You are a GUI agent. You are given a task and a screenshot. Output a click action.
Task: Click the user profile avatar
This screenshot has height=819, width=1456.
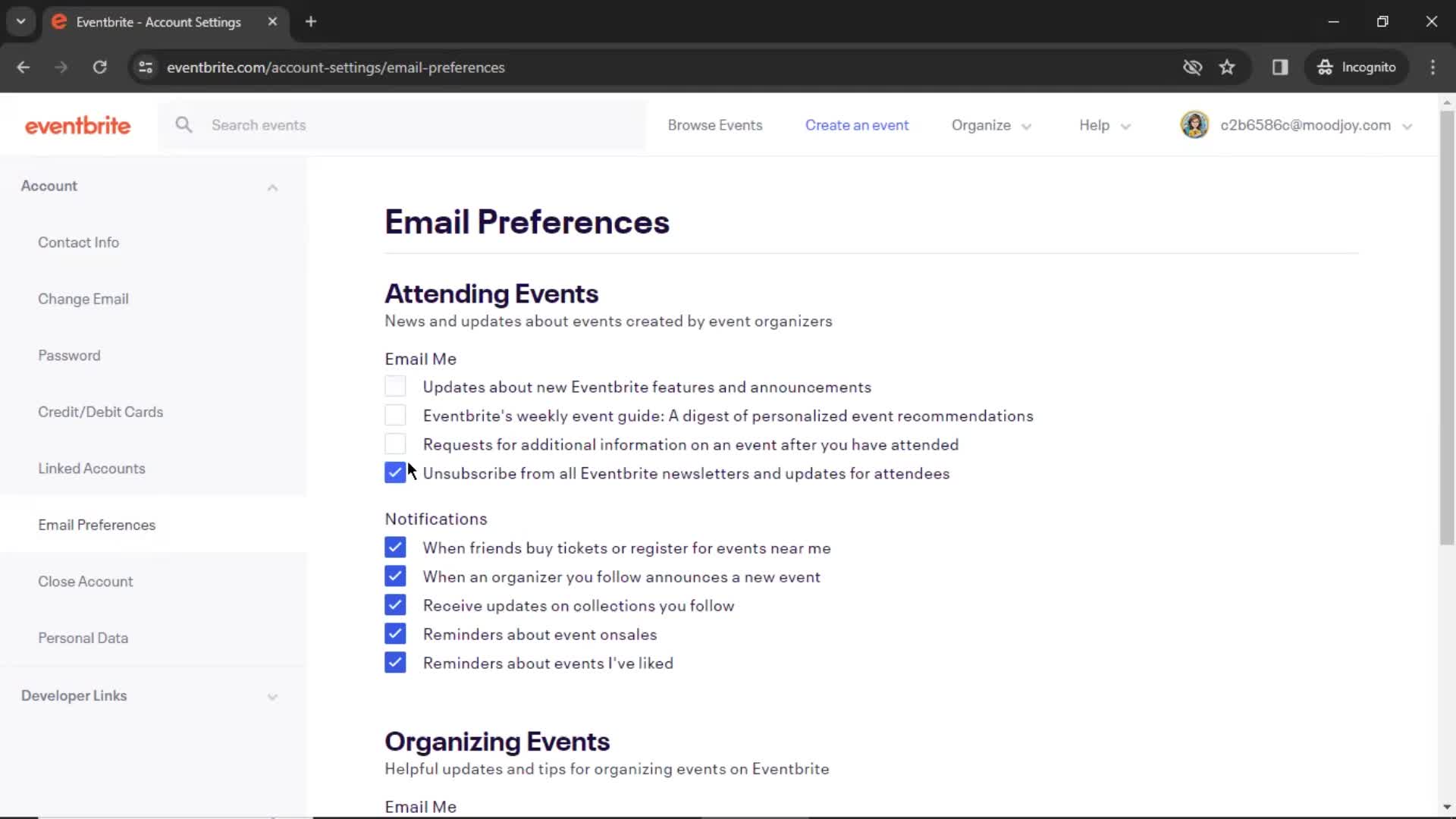[1194, 125]
